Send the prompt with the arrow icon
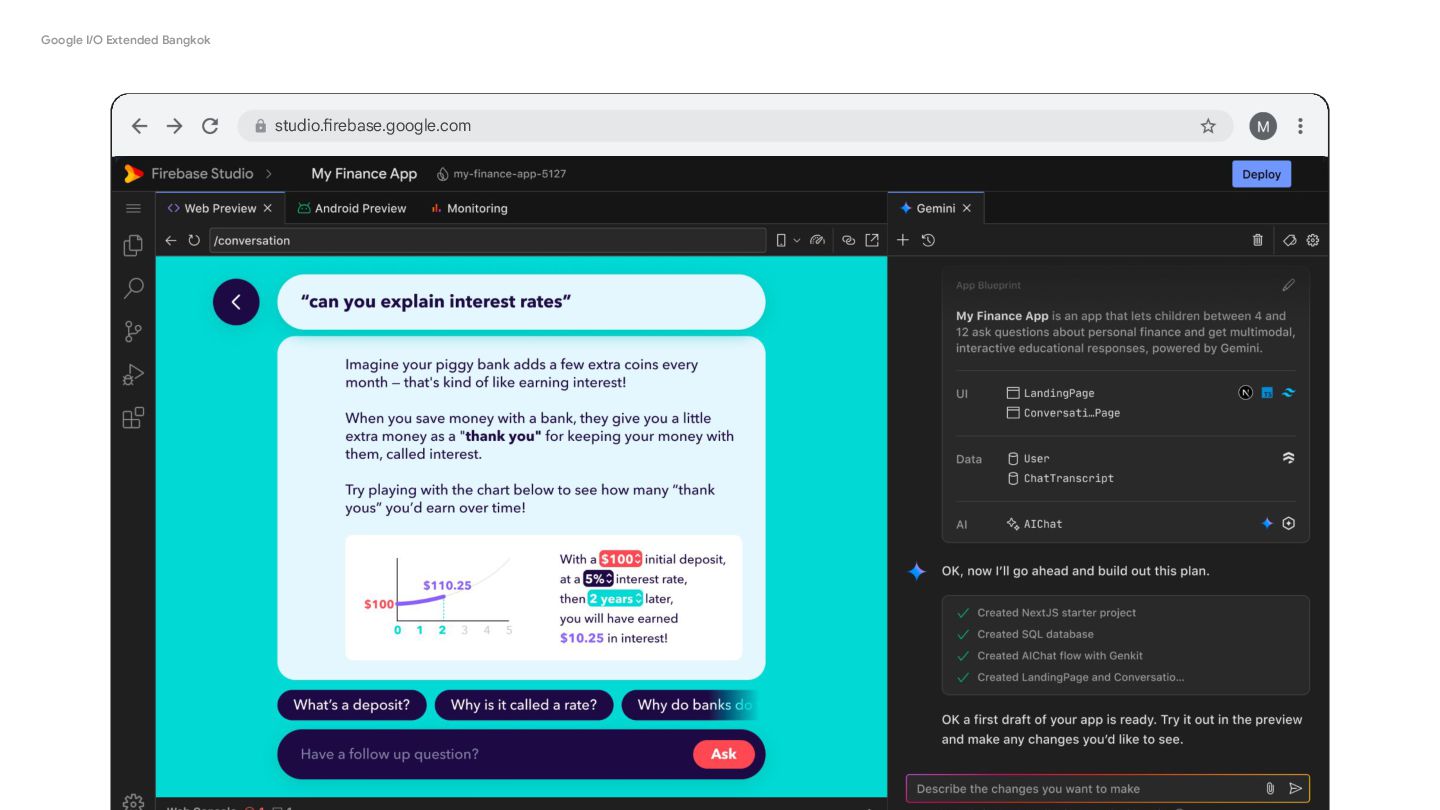 click(1295, 788)
